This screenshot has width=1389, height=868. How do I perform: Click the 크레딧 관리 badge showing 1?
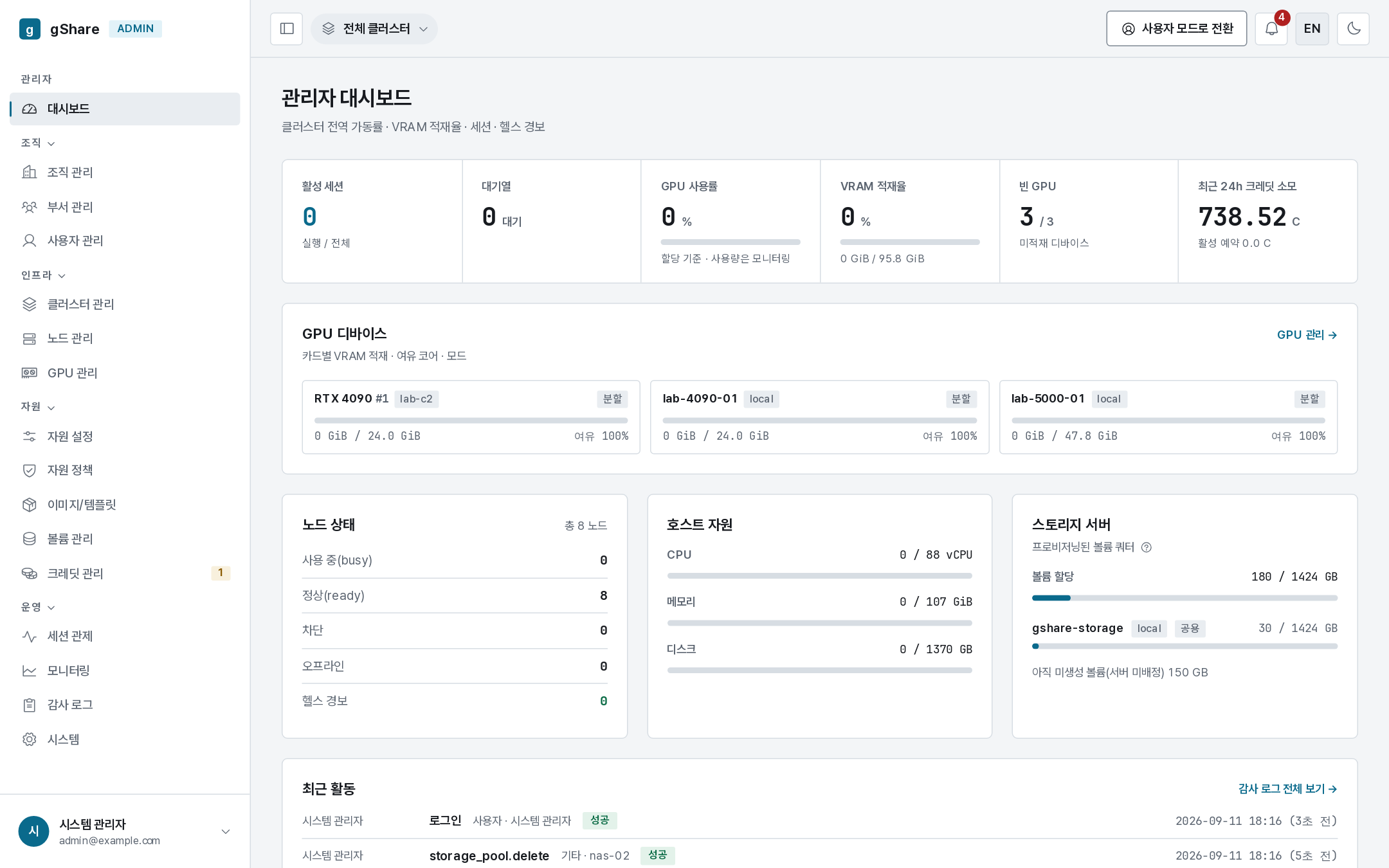coord(221,573)
